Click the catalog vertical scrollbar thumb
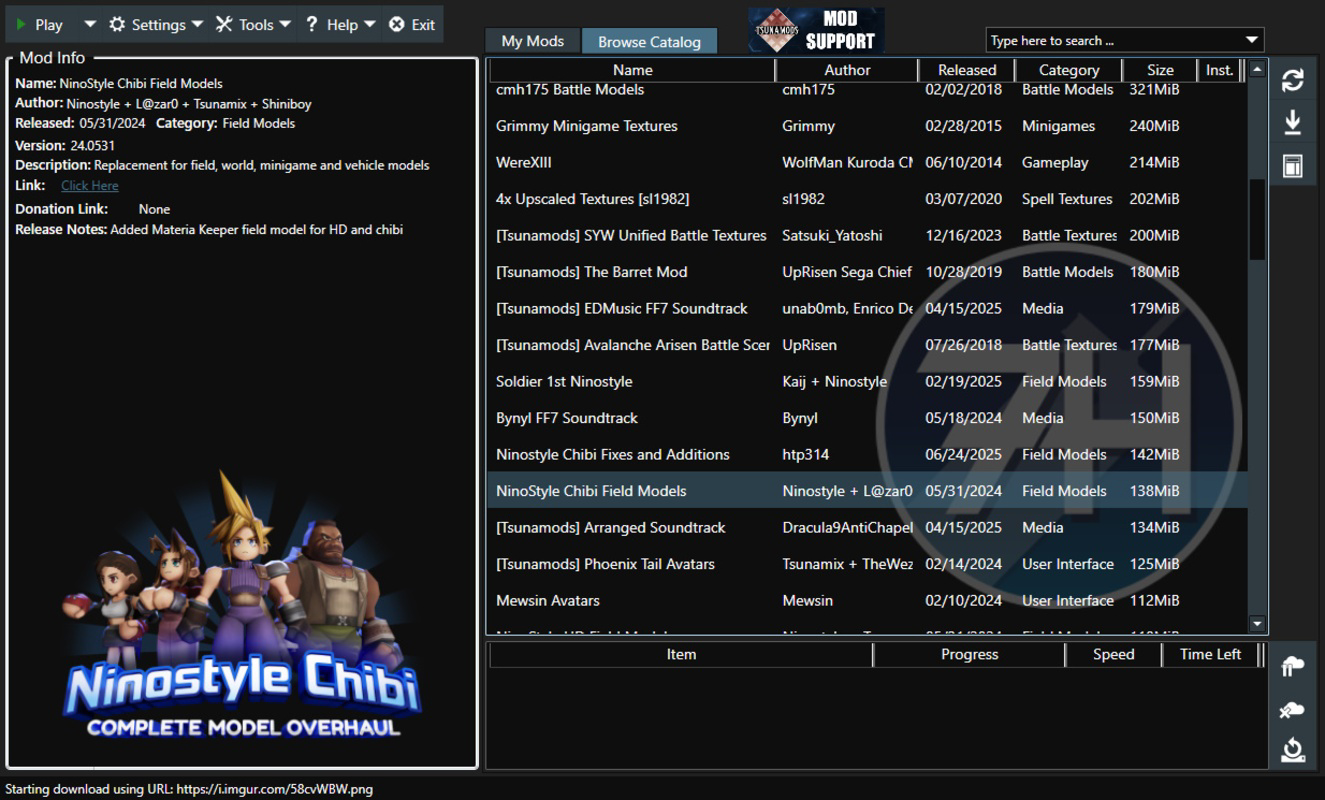The image size is (1325, 800). pyautogui.click(x=1257, y=220)
